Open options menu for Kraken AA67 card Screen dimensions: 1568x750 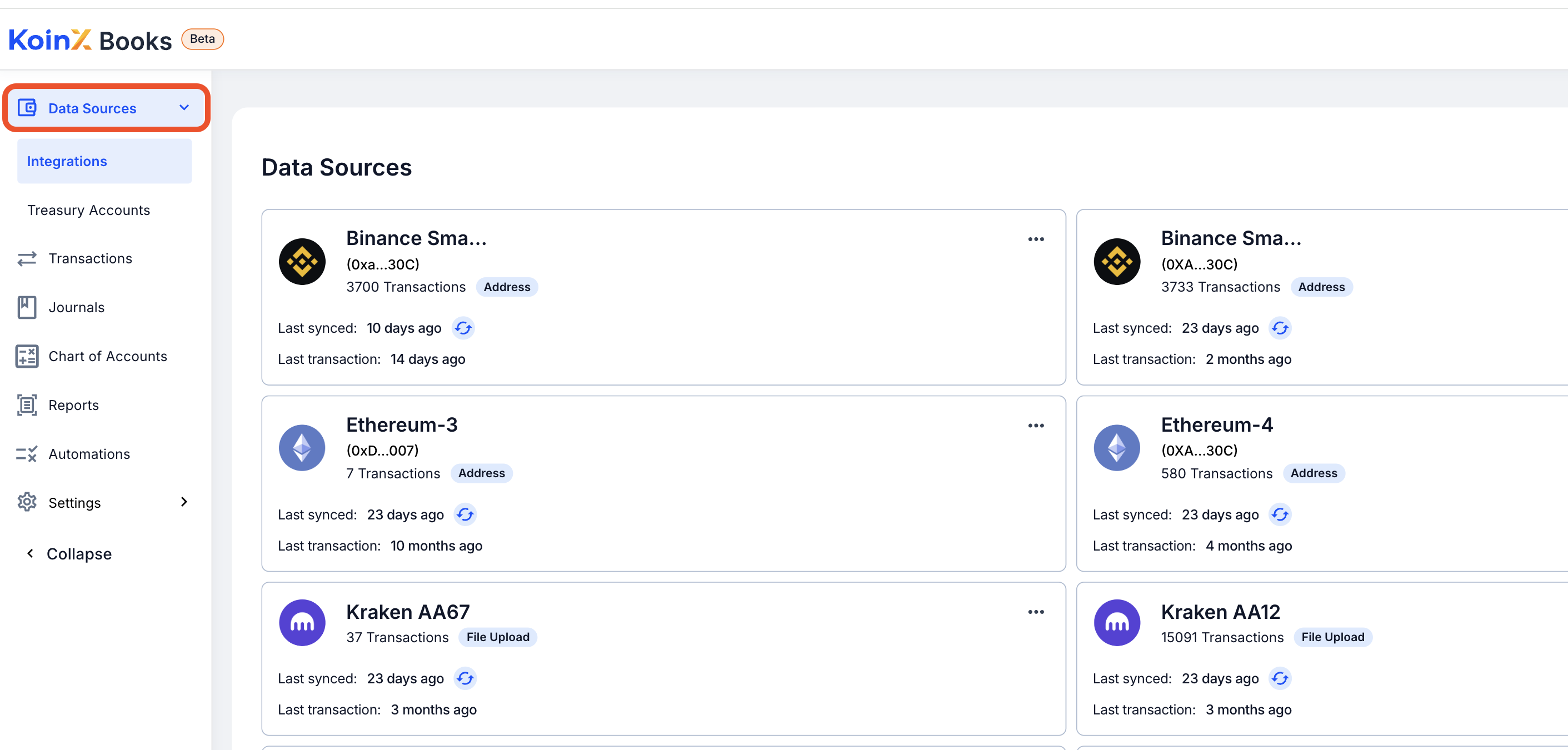[x=1035, y=612]
